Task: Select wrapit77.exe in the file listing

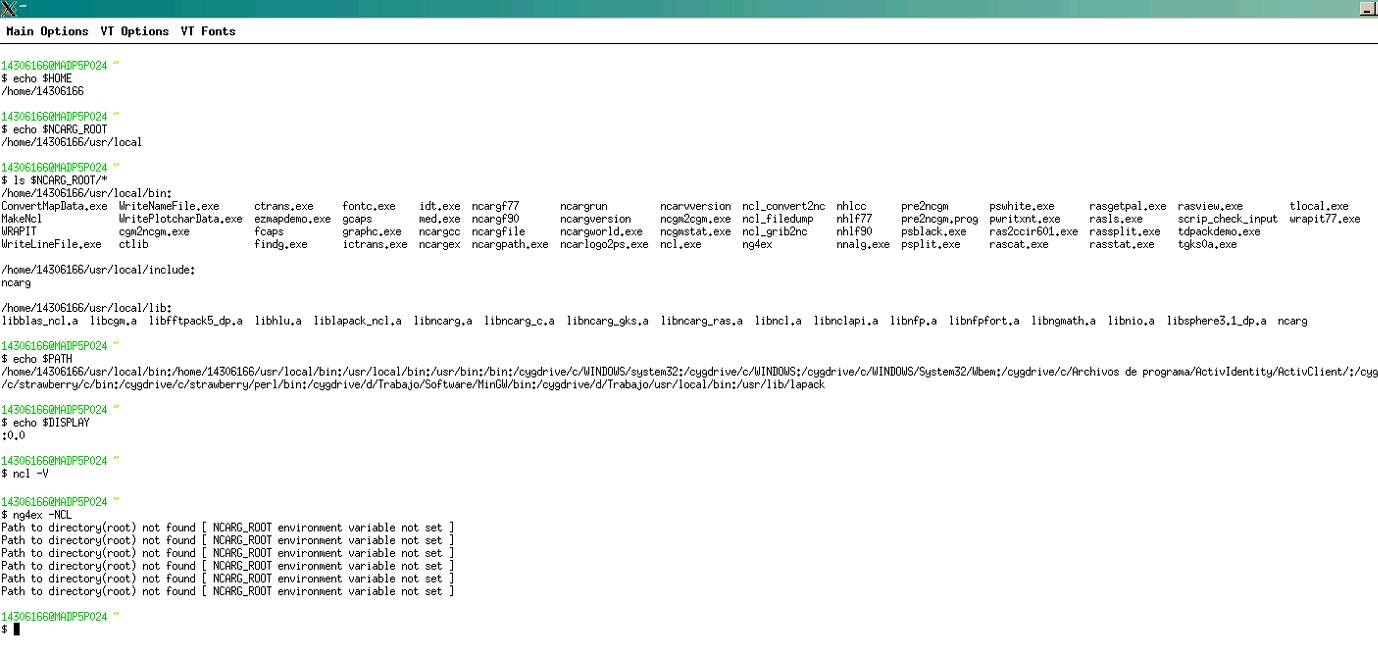Action: click(x=1324, y=219)
